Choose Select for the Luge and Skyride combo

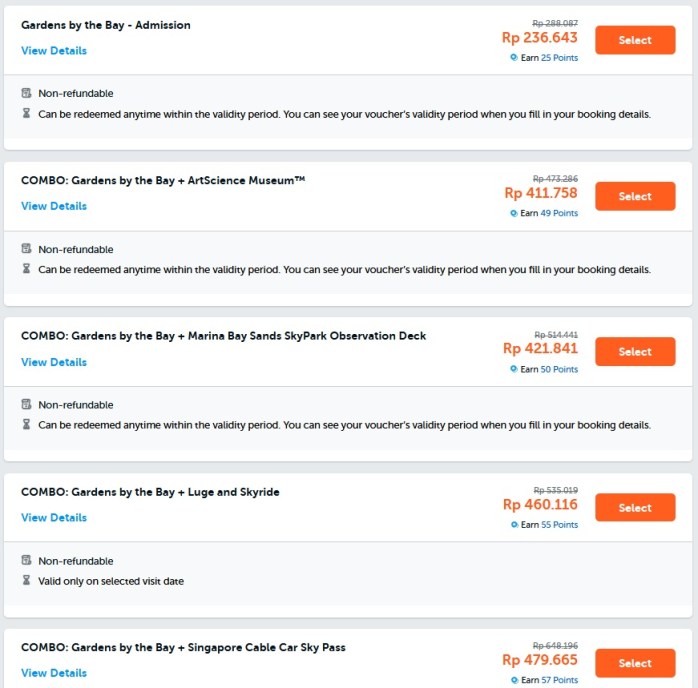pos(635,508)
